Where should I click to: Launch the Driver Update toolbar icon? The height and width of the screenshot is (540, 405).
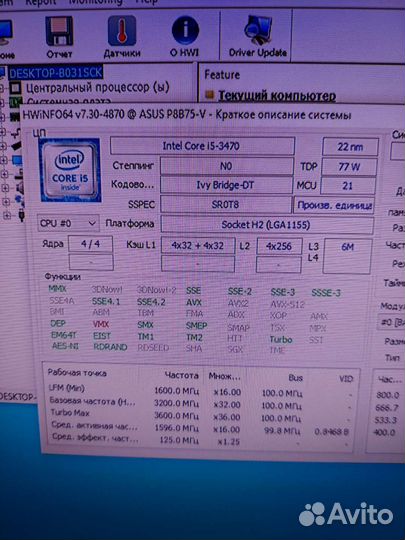(258, 37)
